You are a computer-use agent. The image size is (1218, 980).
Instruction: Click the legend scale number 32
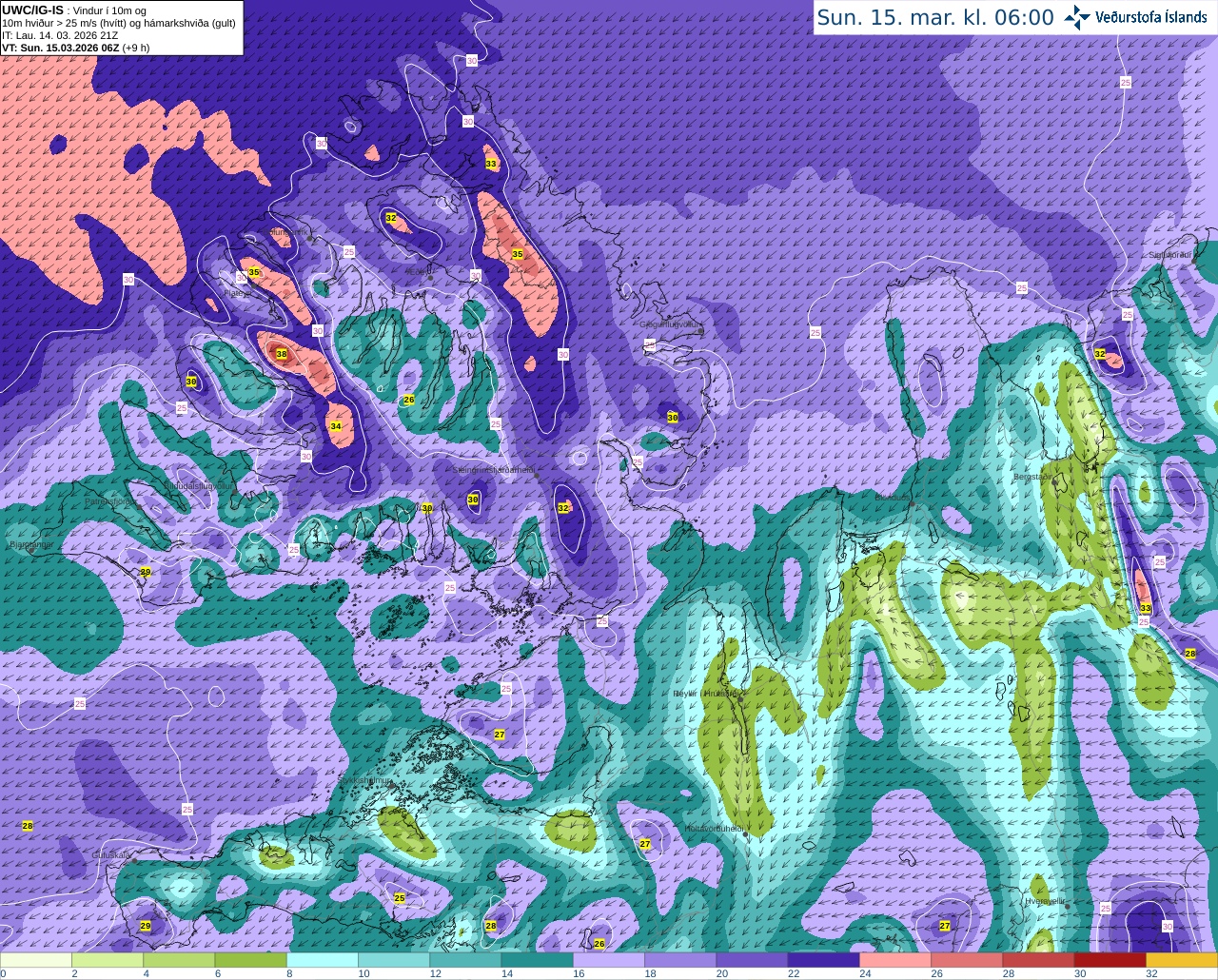1151,973
